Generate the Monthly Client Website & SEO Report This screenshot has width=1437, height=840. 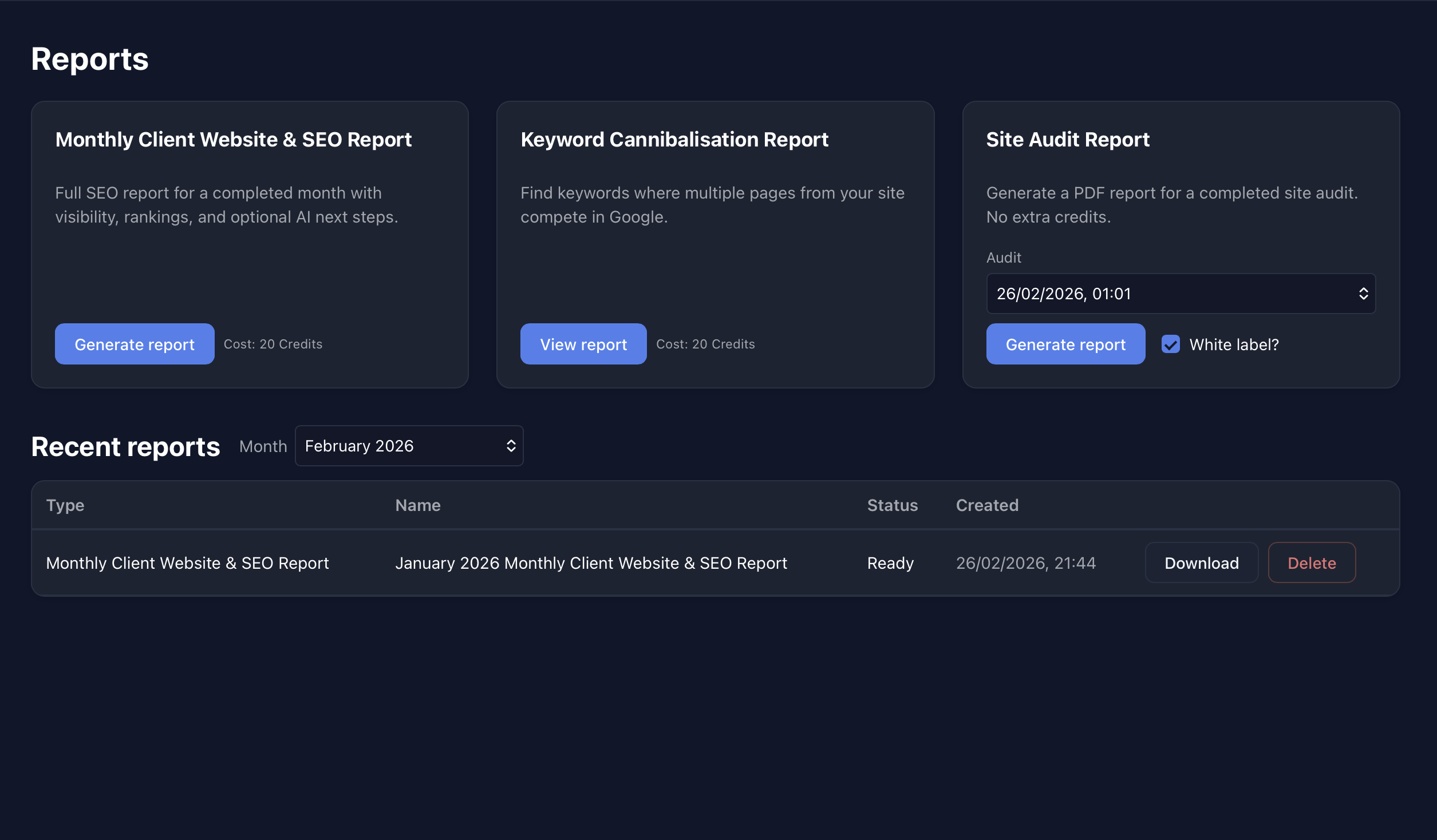point(135,344)
